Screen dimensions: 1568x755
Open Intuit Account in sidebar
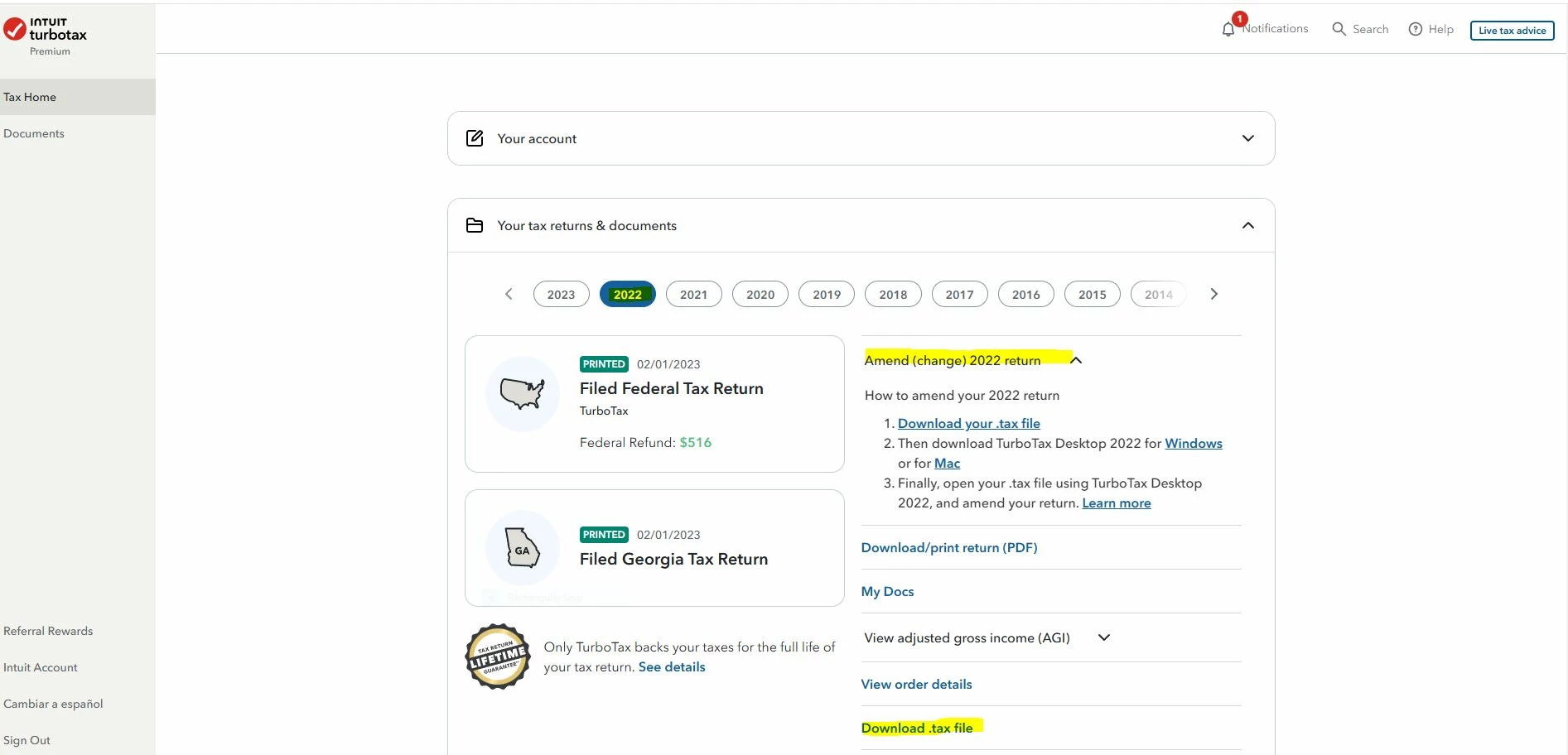41,667
